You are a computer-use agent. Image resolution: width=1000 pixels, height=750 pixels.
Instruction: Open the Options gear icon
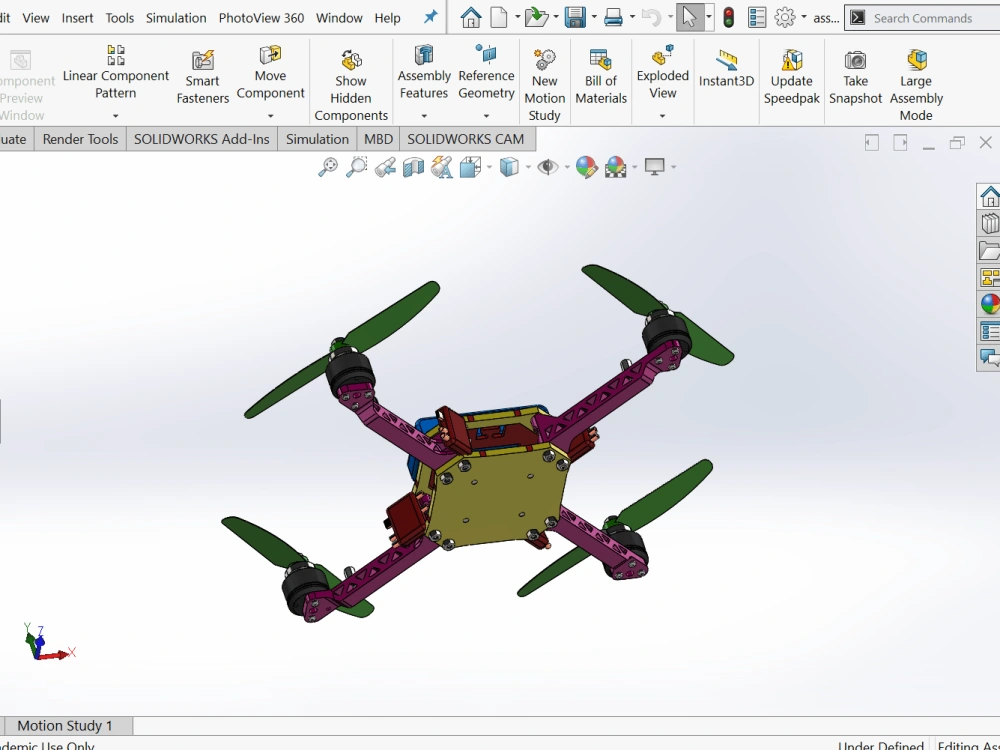pyautogui.click(x=785, y=18)
